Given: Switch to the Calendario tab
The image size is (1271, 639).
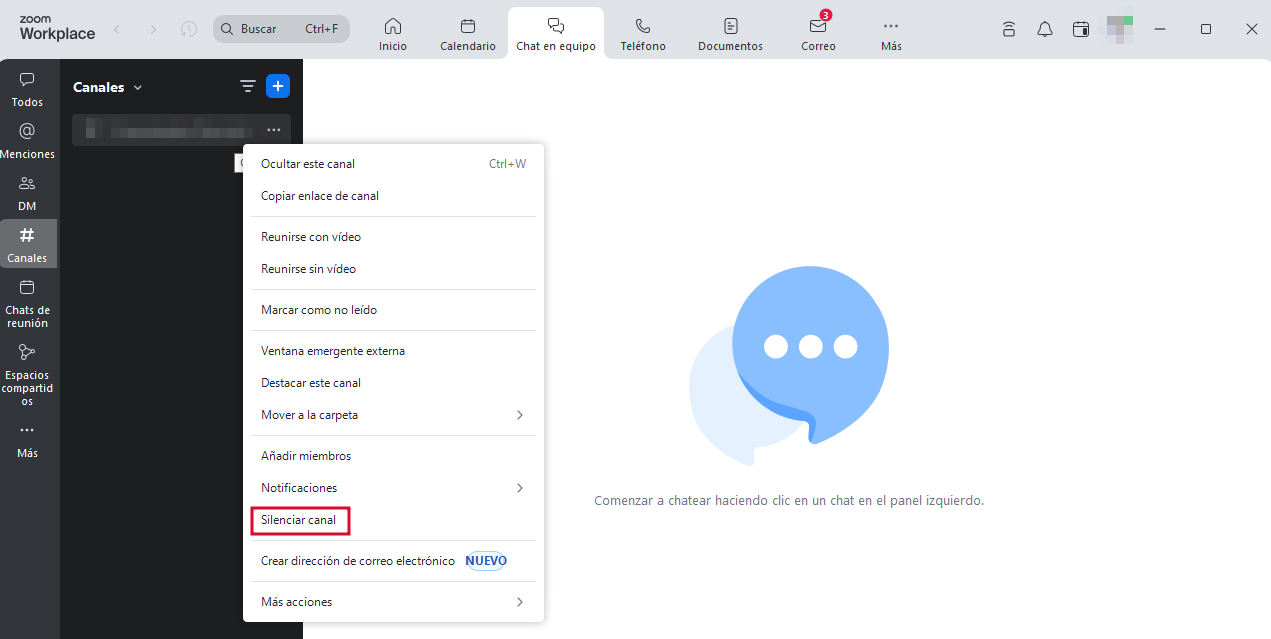Looking at the screenshot, I should [468, 33].
